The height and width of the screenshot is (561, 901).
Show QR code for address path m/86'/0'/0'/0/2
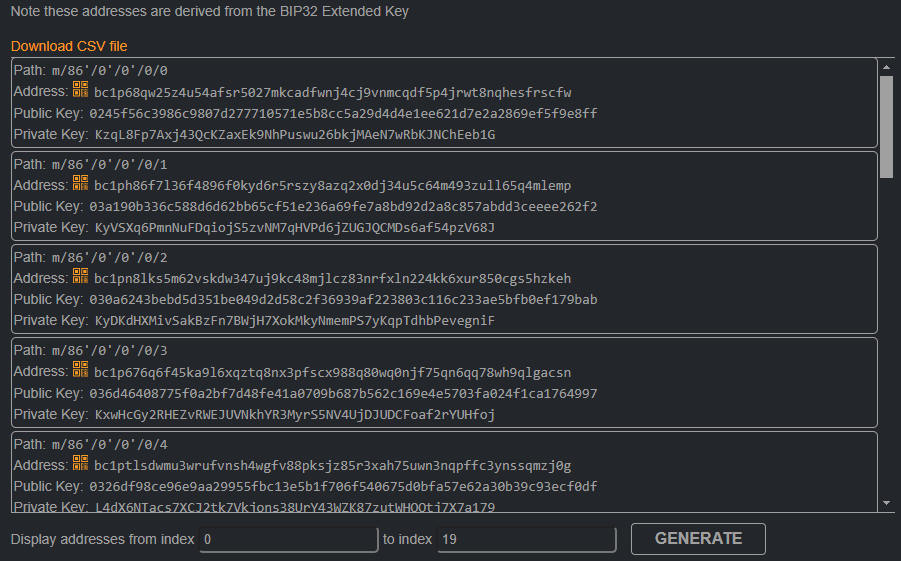coord(80,276)
